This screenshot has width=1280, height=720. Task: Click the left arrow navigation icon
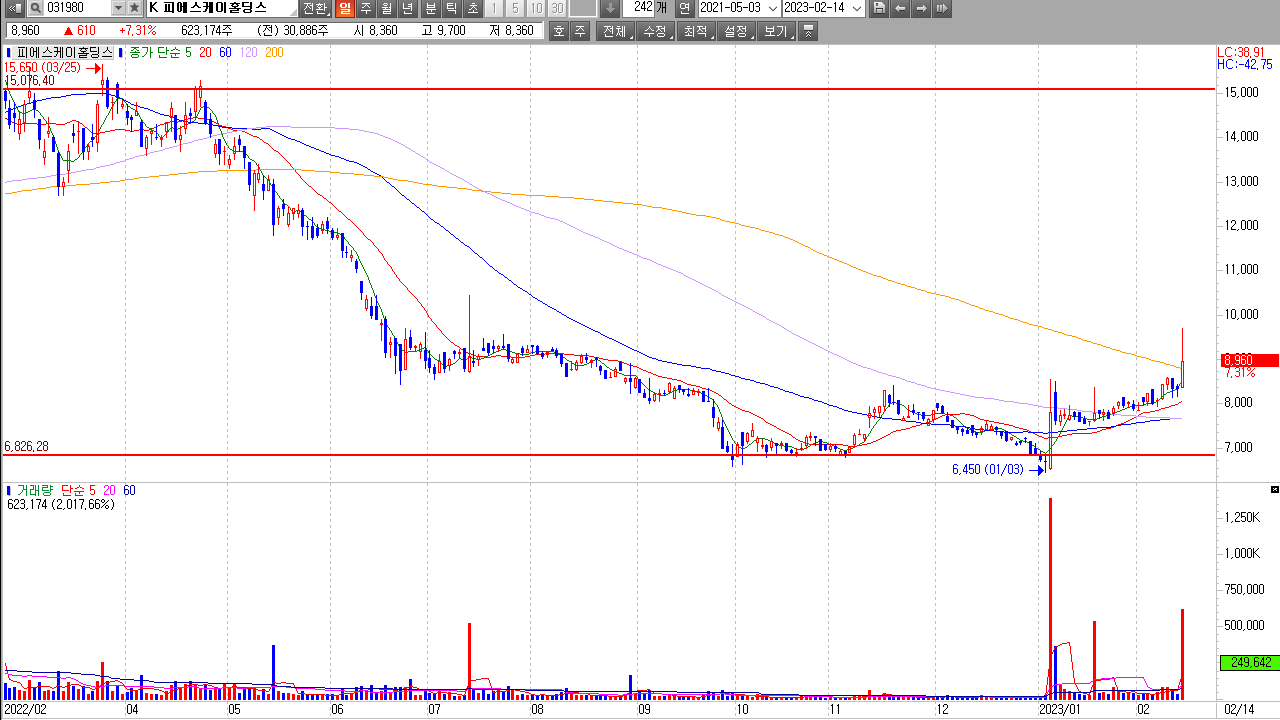pos(900,8)
